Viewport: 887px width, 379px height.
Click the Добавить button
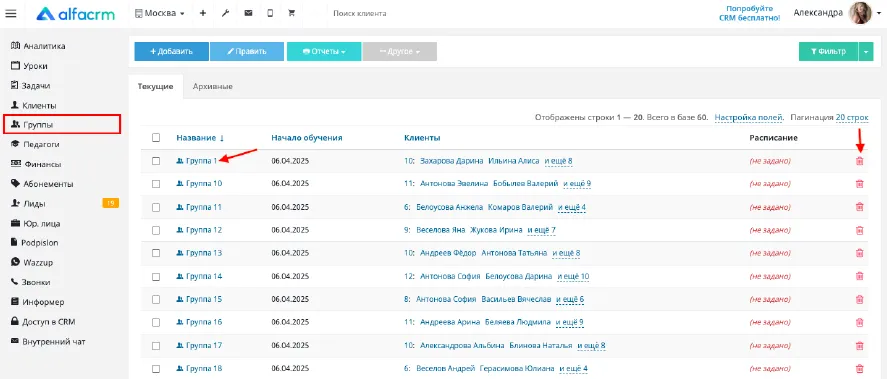point(171,51)
